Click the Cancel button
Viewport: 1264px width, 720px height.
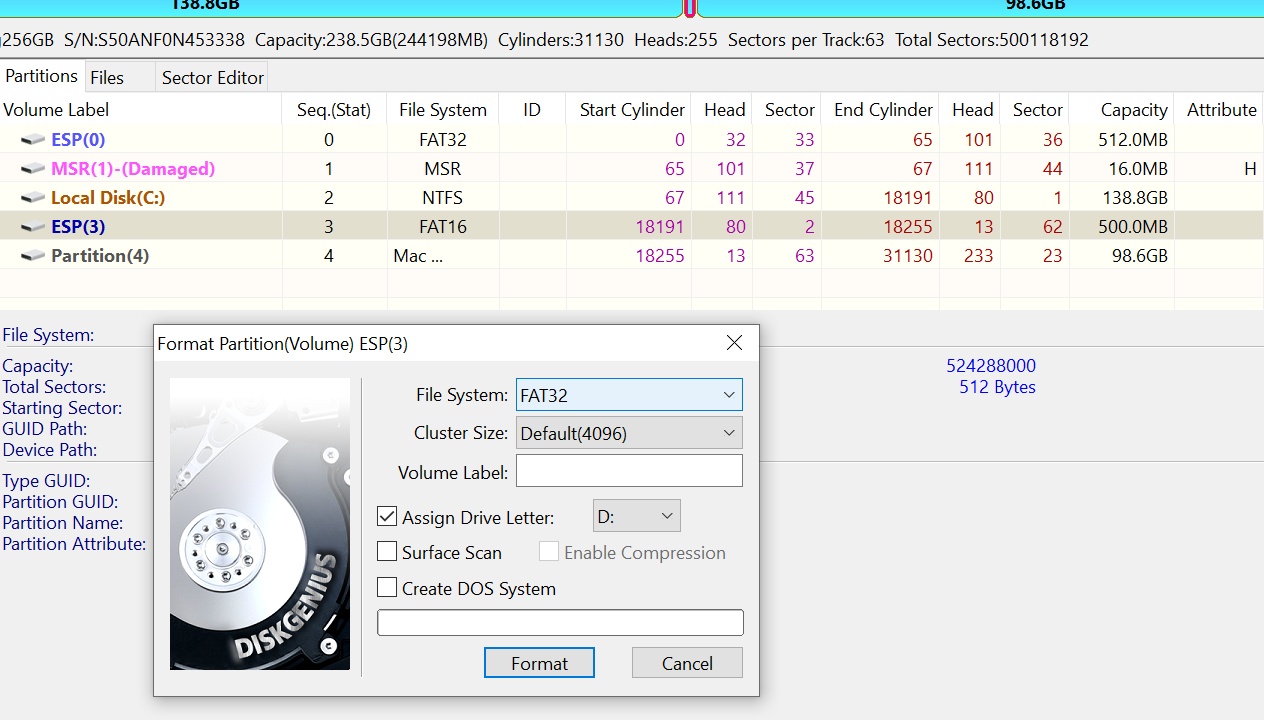(x=687, y=663)
